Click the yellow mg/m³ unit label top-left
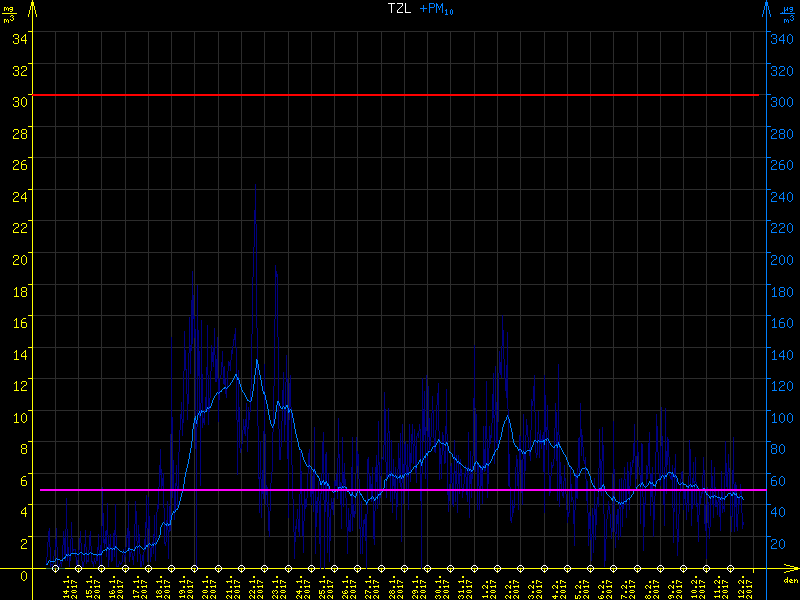 point(10,15)
